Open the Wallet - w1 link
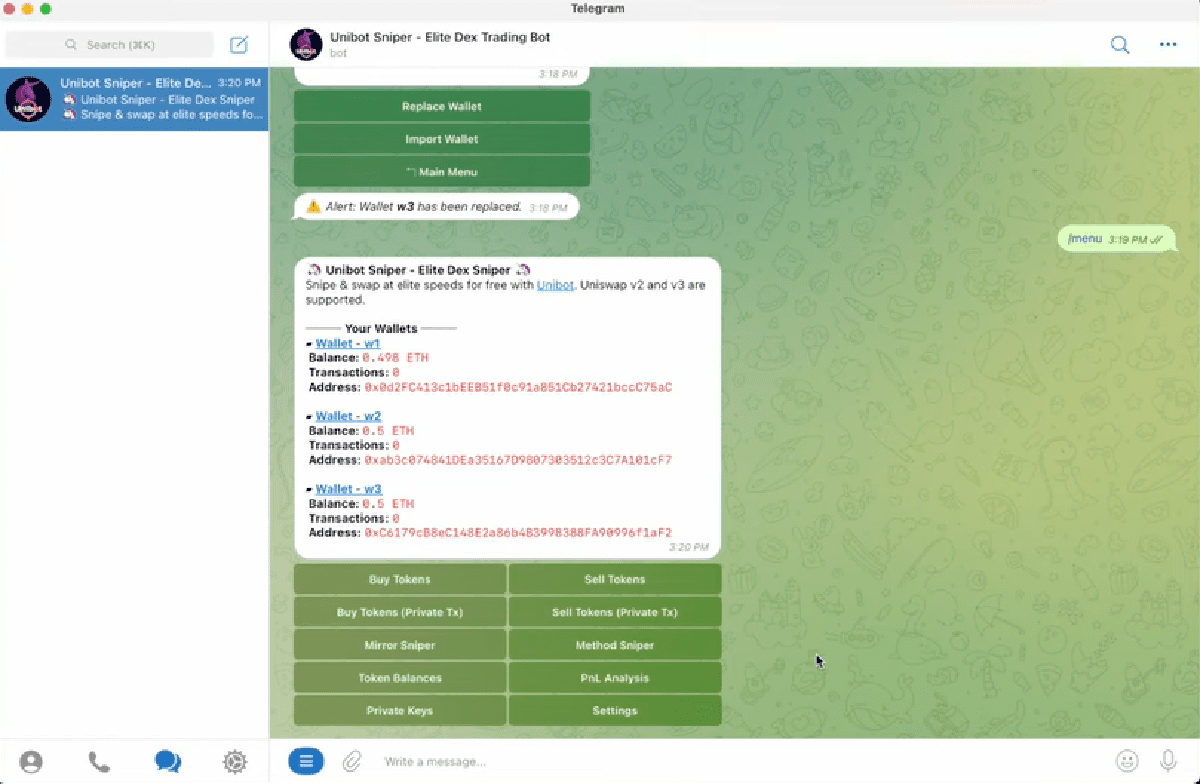Image resolution: width=1200 pixels, height=784 pixels. point(348,343)
